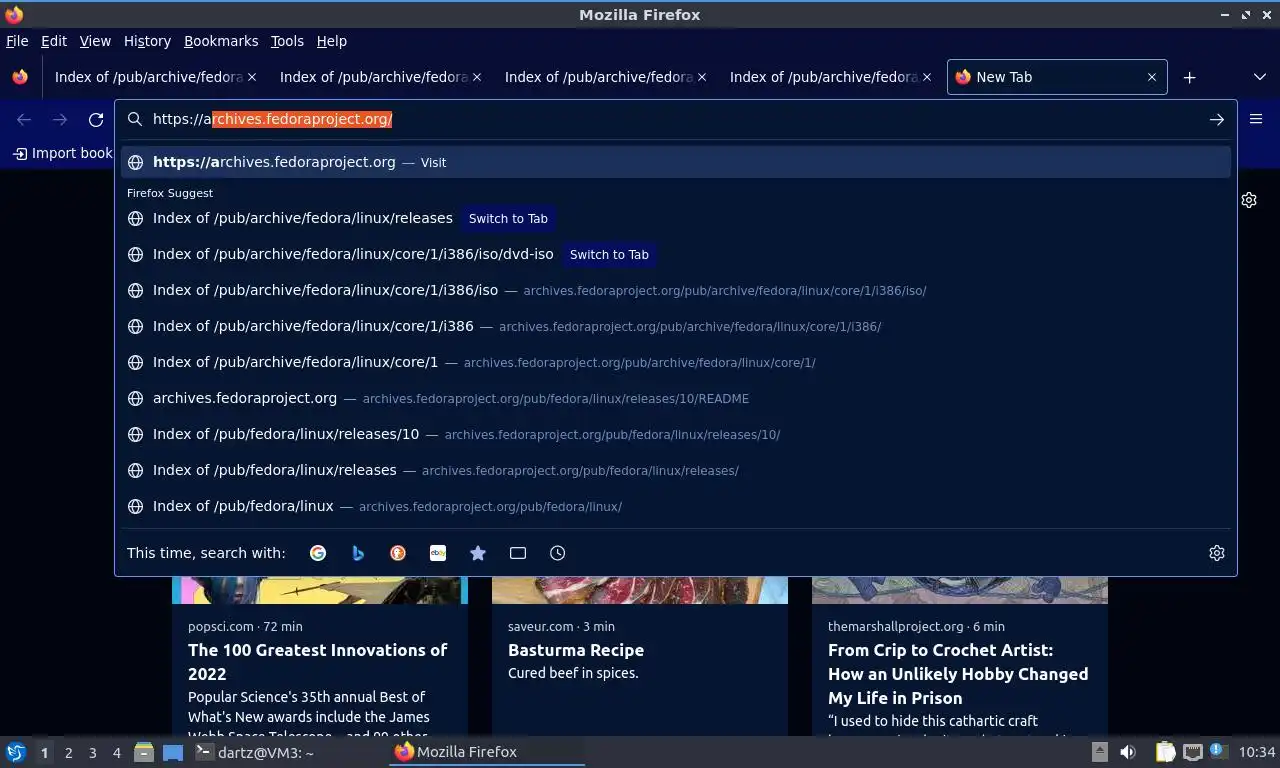
Task: Open the Tools menu
Action: click(x=287, y=41)
